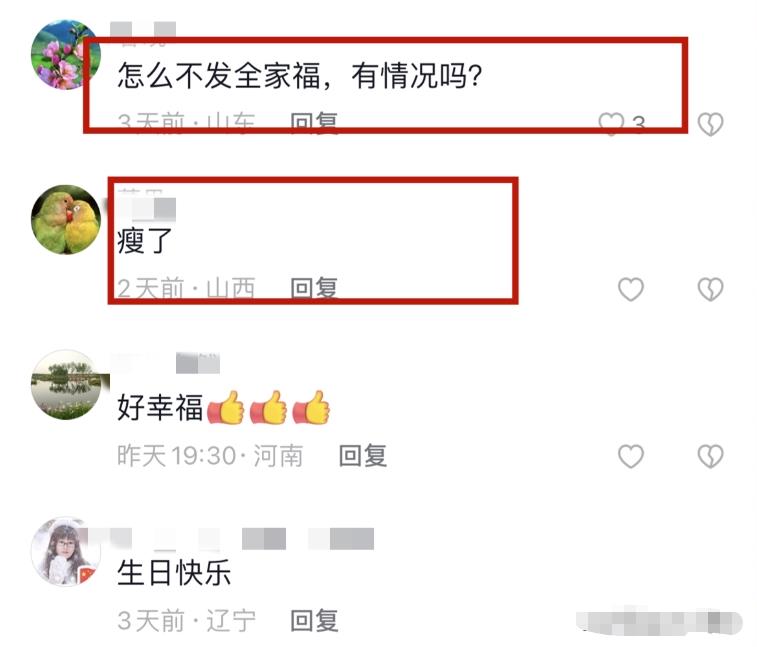This screenshot has height=647, width=757.
Task: Open the two parrots avatar profile
Action: (x=66, y=220)
